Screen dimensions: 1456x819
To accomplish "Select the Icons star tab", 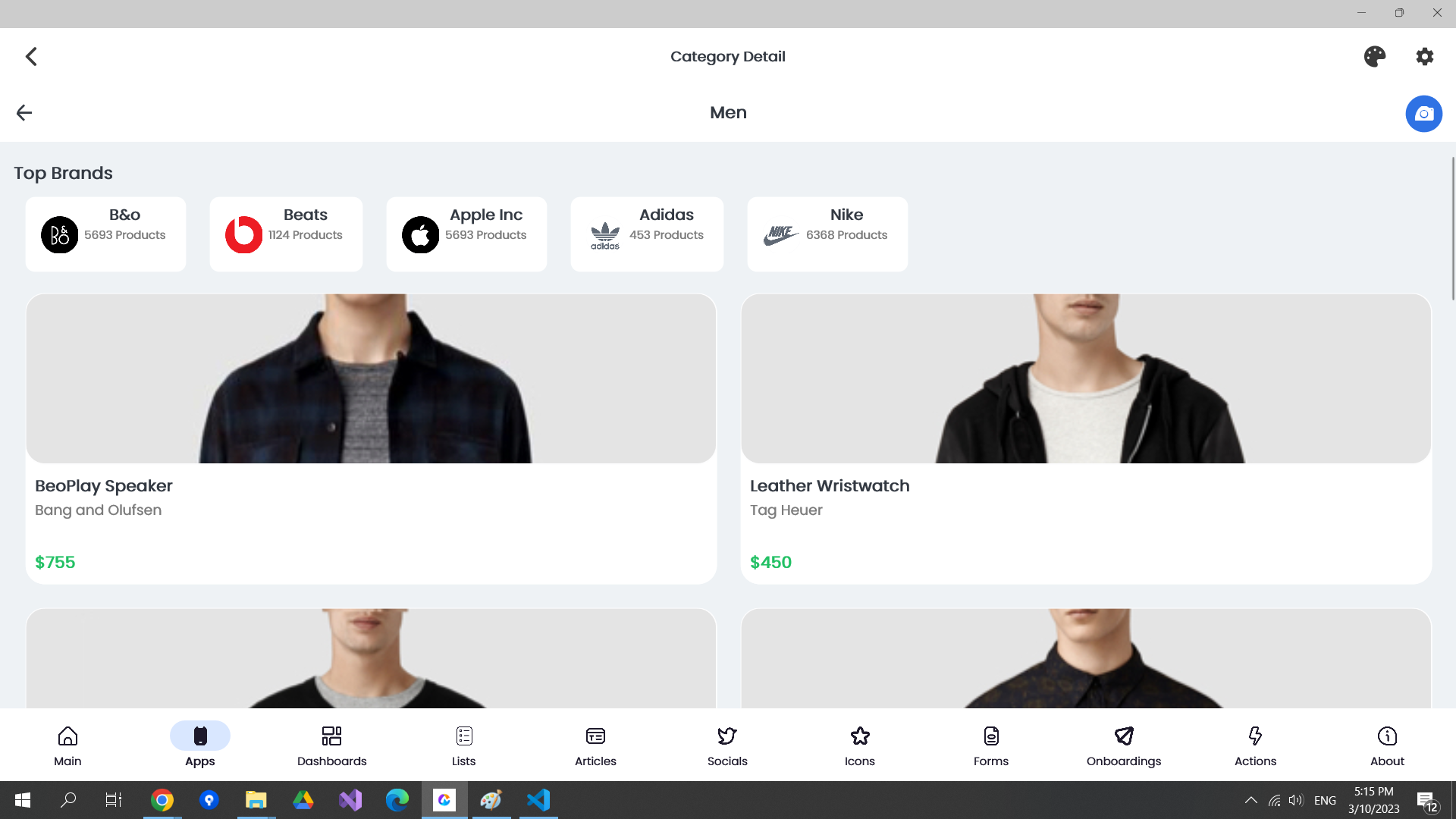I will click(859, 746).
